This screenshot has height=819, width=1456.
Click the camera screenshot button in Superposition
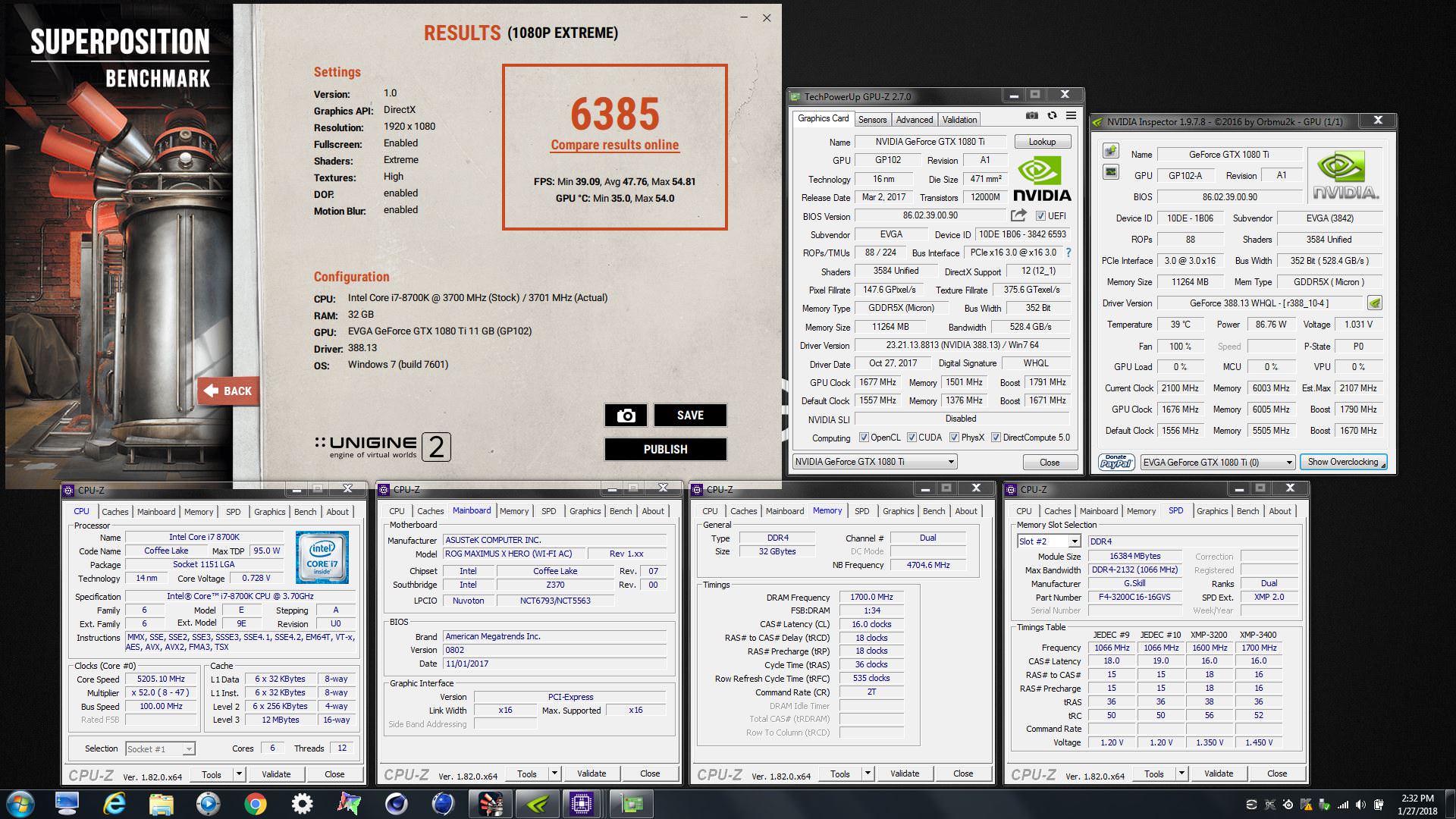(x=626, y=415)
